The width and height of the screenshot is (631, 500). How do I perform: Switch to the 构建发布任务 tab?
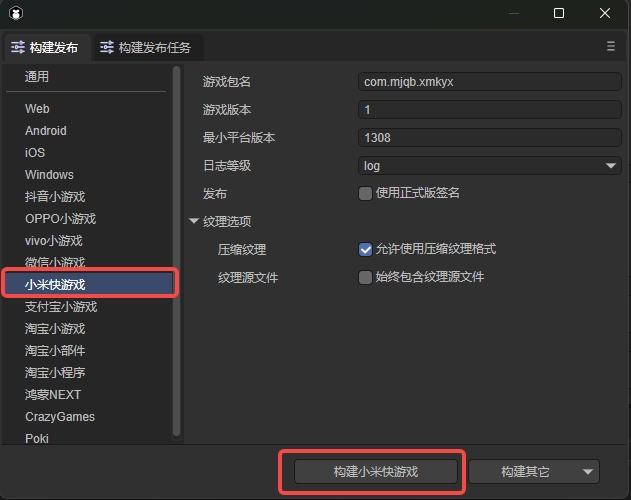[x=150, y=48]
